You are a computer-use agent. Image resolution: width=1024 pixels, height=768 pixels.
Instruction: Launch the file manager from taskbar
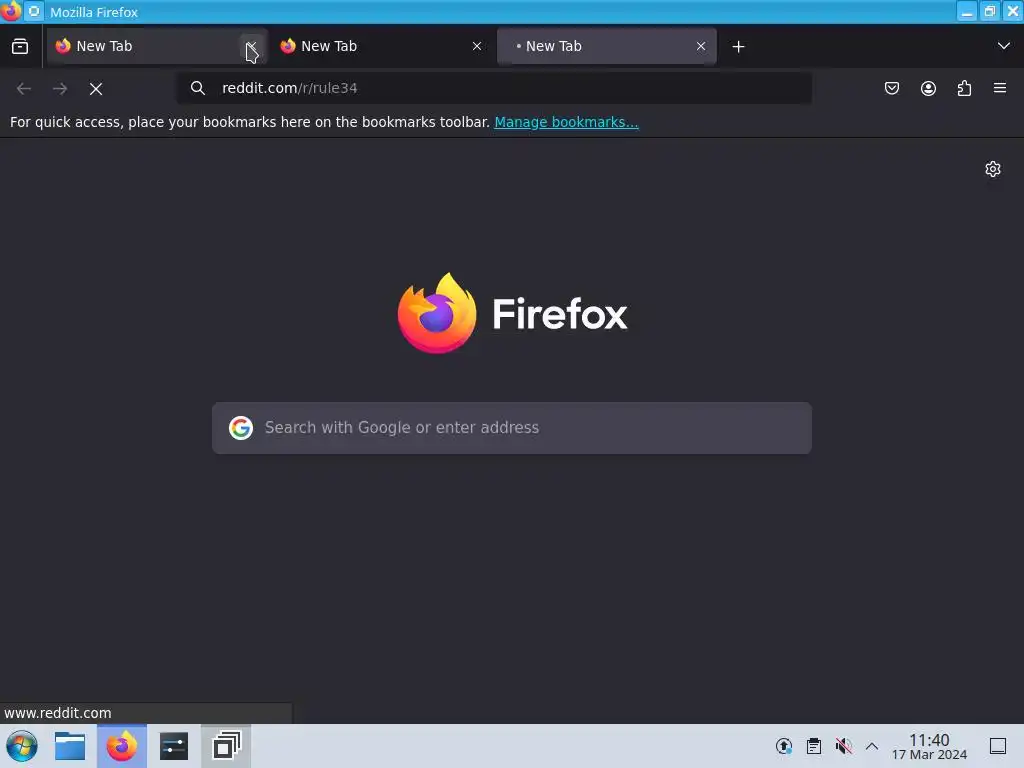70,746
